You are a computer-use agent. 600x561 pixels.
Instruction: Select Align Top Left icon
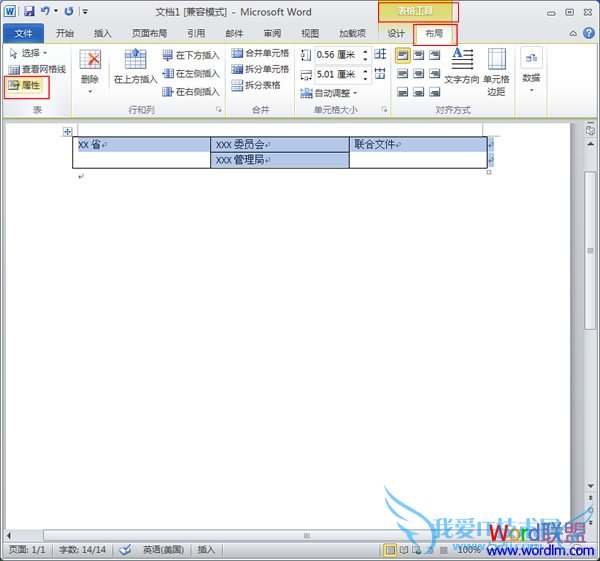coord(402,55)
